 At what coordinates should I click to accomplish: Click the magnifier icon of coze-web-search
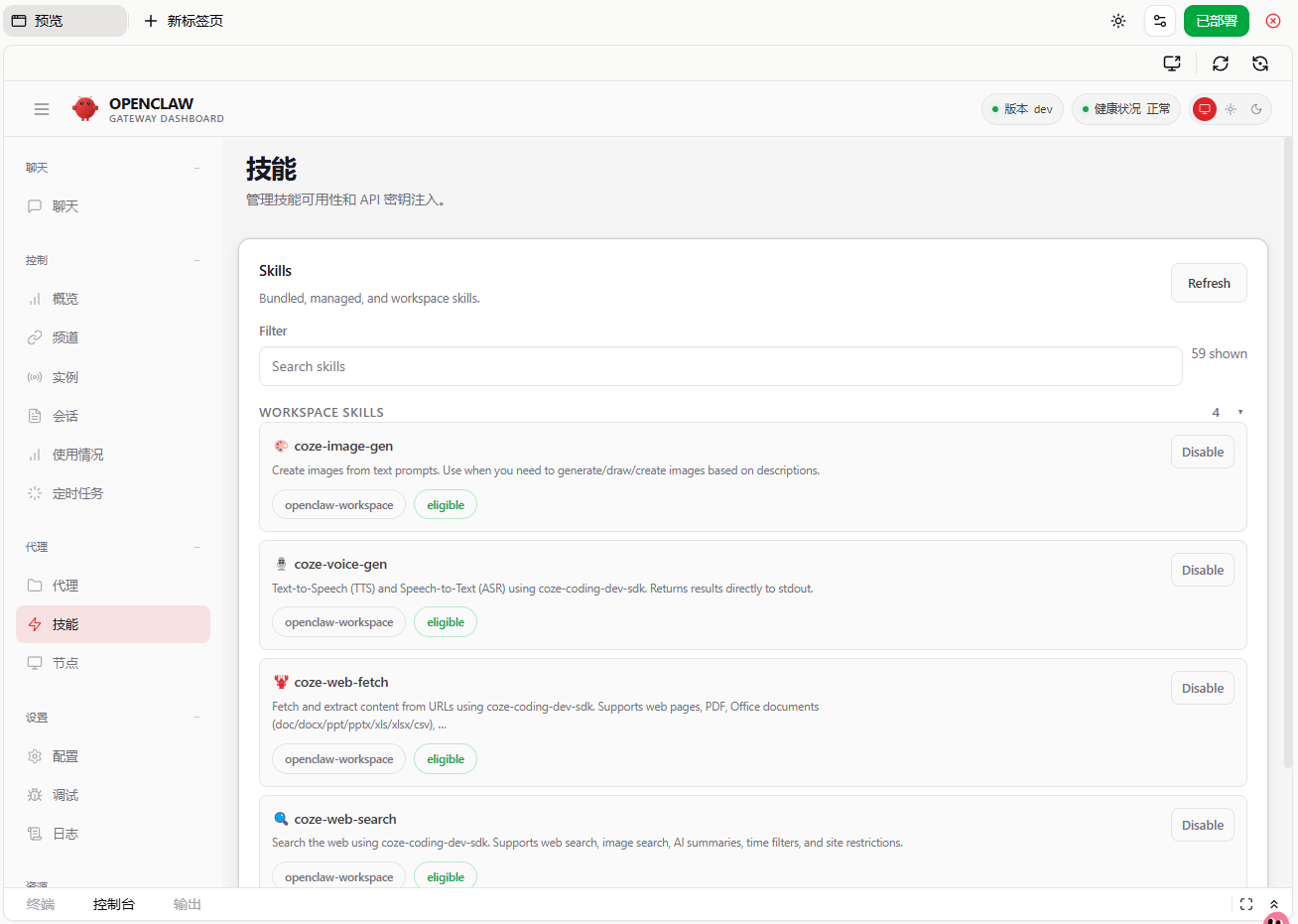click(281, 819)
